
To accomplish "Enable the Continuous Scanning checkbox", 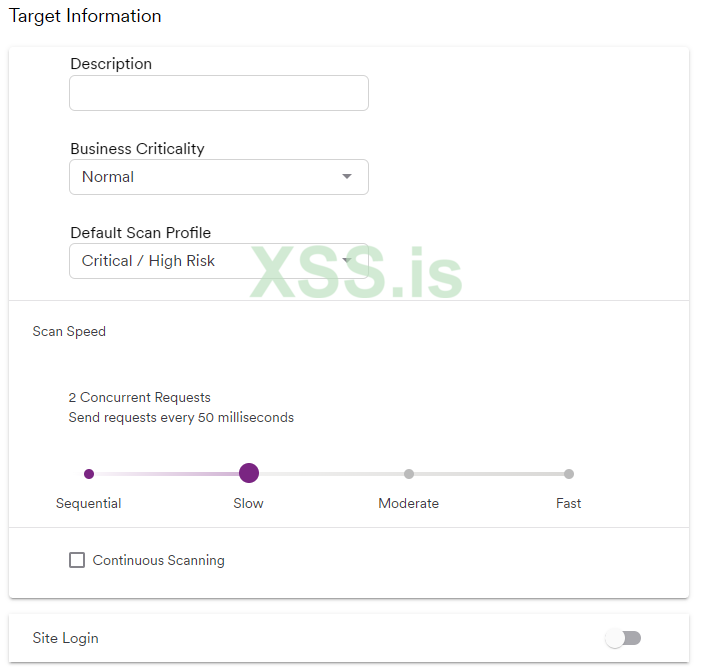I will (x=77, y=560).
